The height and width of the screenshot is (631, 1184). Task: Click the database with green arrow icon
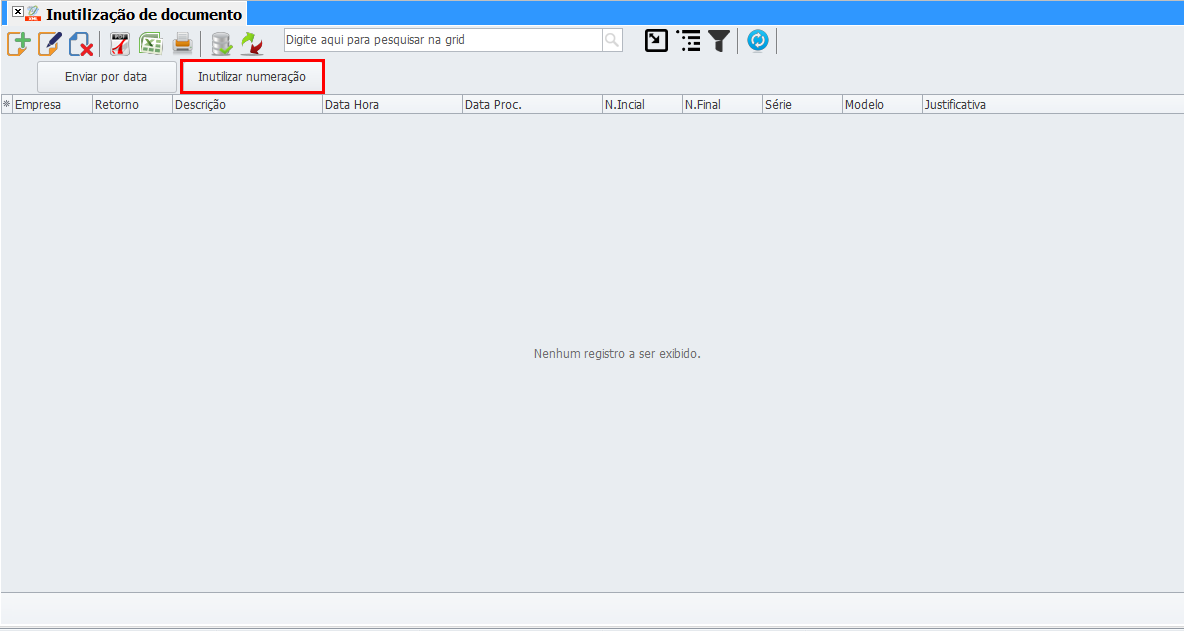tap(221, 43)
